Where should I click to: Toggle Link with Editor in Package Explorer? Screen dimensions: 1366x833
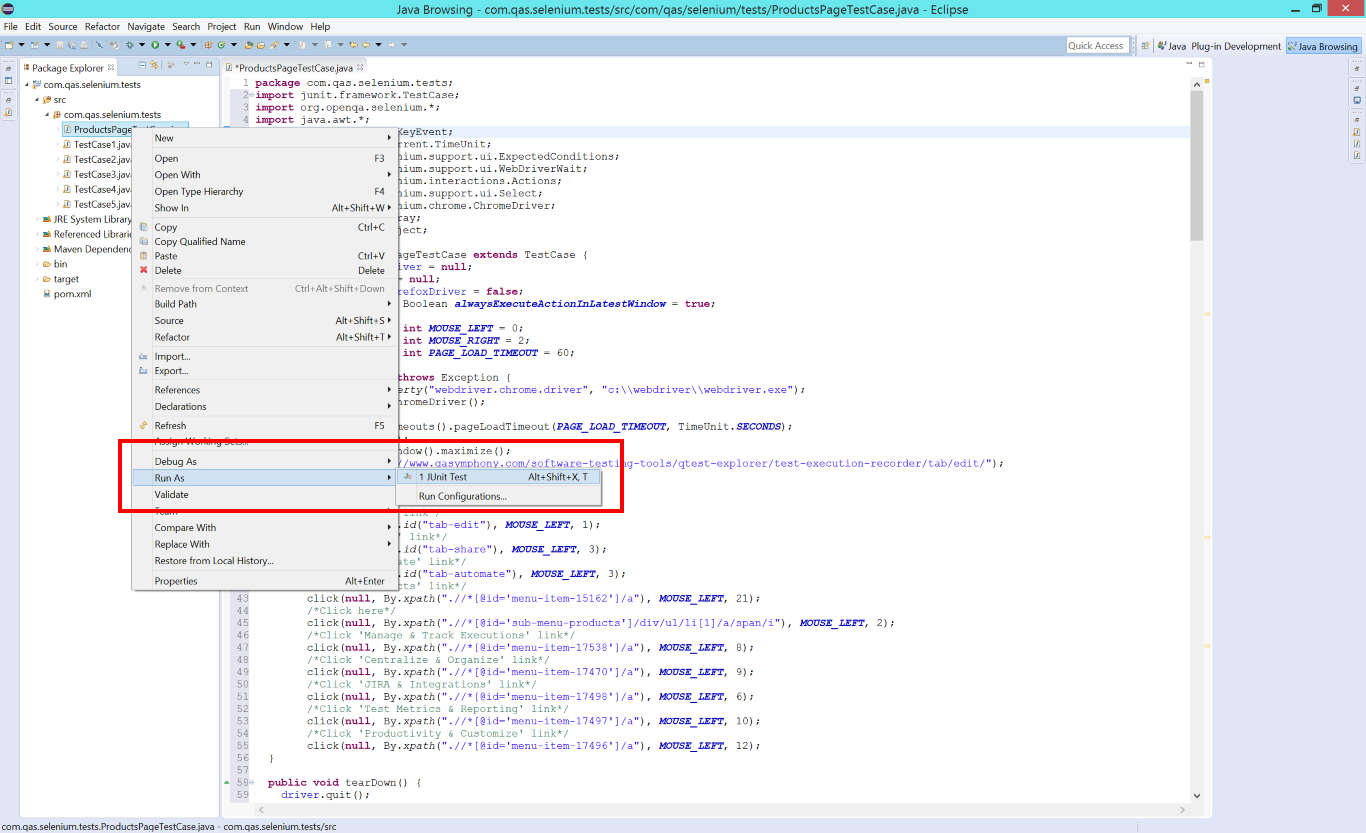pyautogui.click(x=155, y=65)
